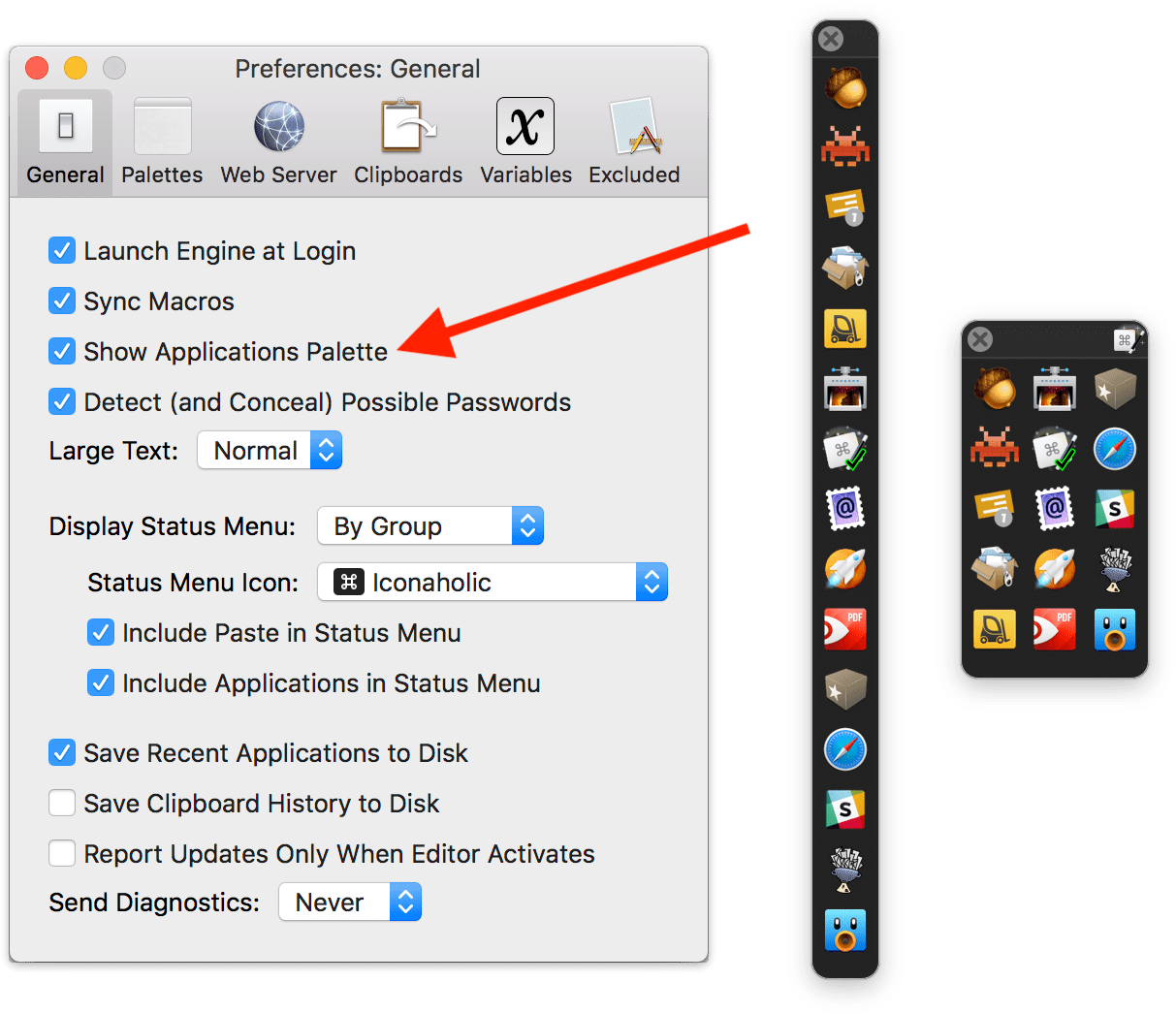The width and height of the screenshot is (1176, 1014).
Task: Open Send Diagnostics dropdown showing Never
Action: [350, 903]
